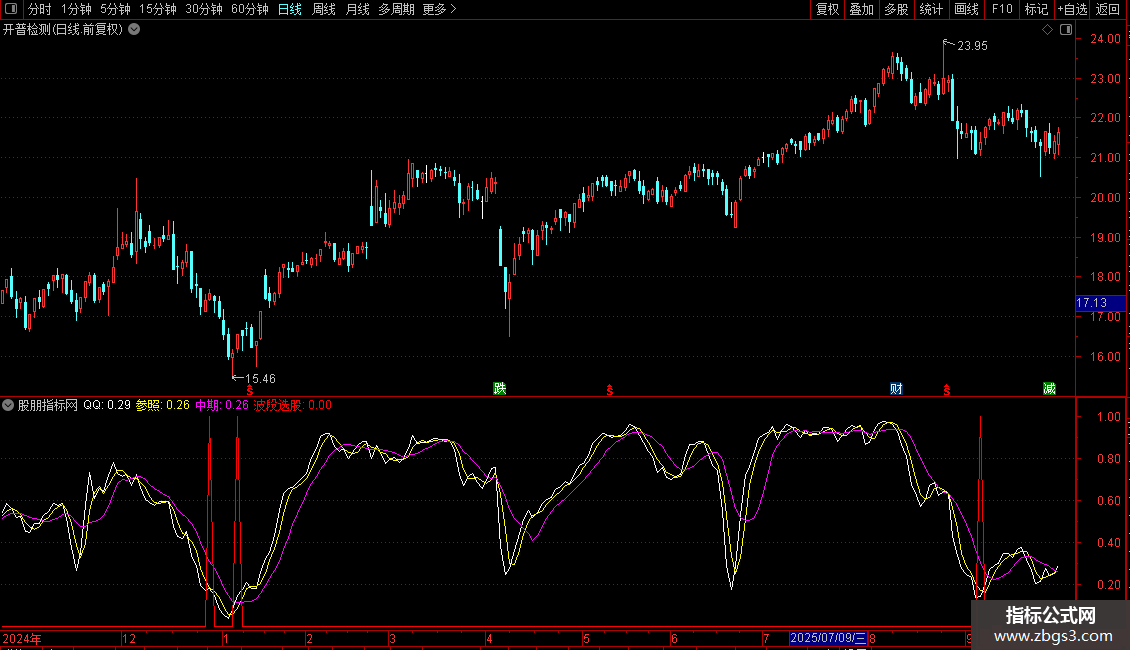Click the green 减 shareholding reduction marker
1130x650 pixels.
pos(1049,388)
